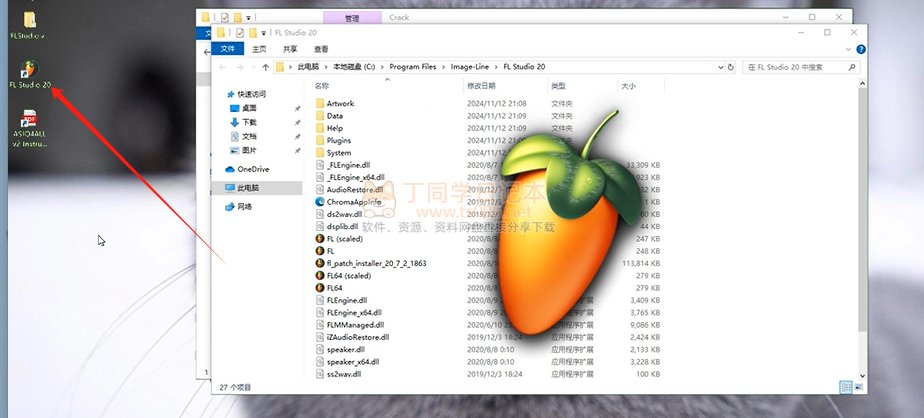Navigate to 本地磁盘 (C:) via breadcrumb
924x418 pixels.
click(354, 67)
